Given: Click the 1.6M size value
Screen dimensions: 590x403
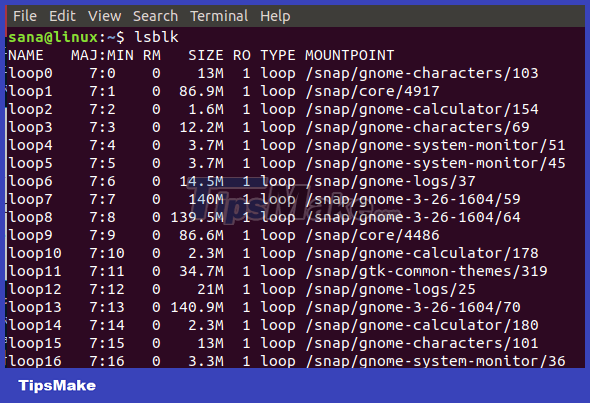Looking at the screenshot, I should (x=206, y=109).
